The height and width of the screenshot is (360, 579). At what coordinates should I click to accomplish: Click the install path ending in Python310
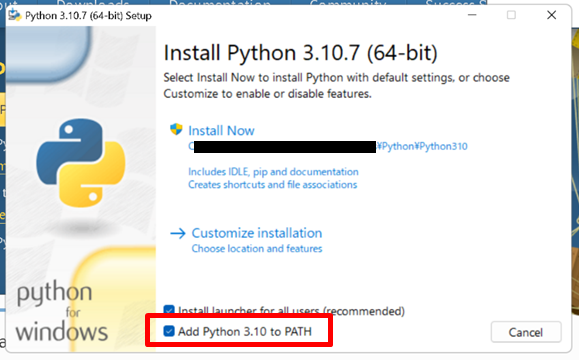pyautogui.click(x=328, y=146)
